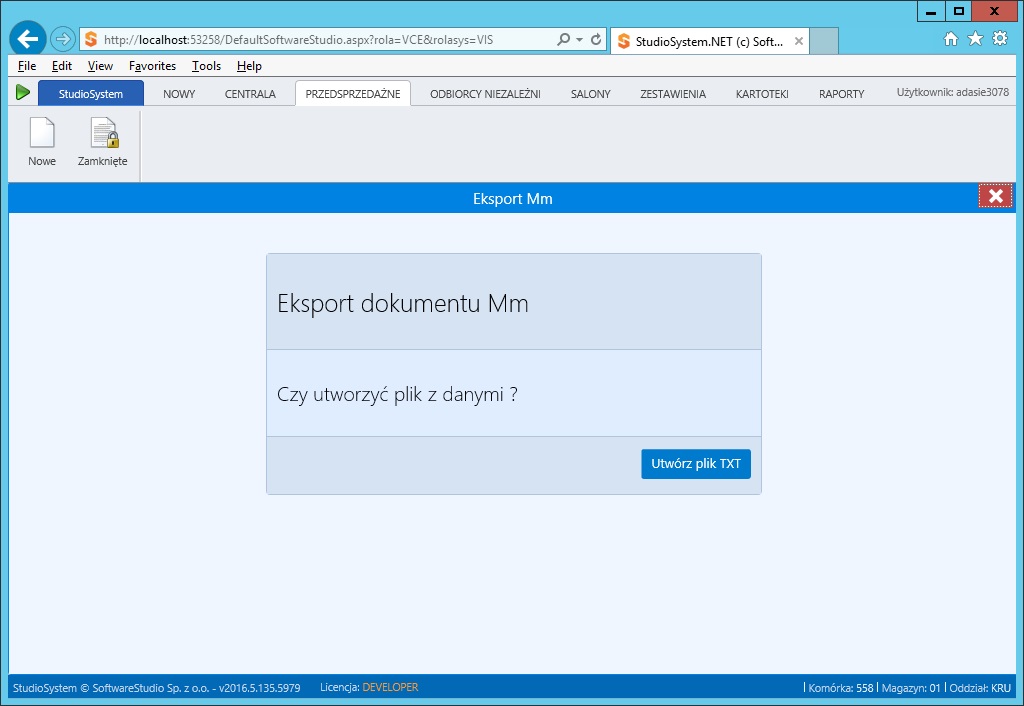Click the Eksport dokumentu Mm heading
Screen dimensions: 1024x706
tap(402, 304)
